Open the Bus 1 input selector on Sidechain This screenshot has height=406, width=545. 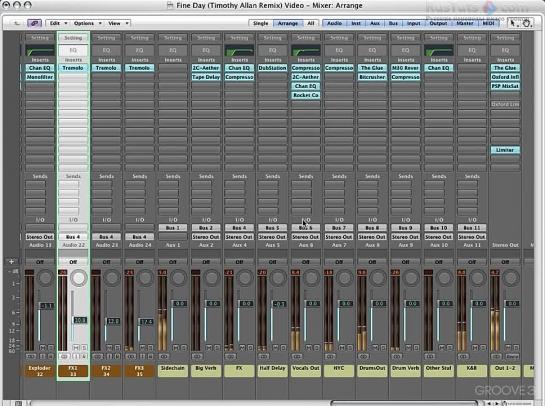pyautogui.click(x=173, y=228)
